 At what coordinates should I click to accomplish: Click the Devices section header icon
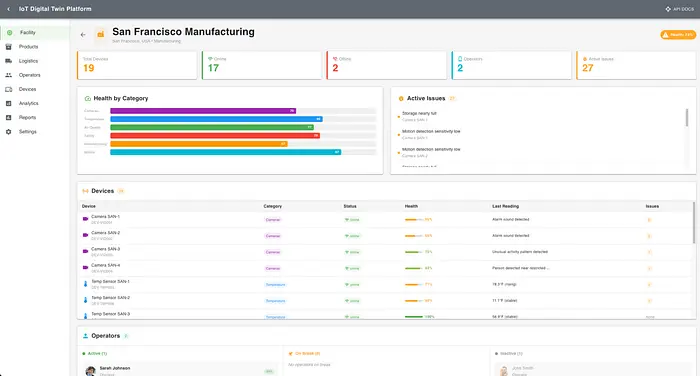85,191
